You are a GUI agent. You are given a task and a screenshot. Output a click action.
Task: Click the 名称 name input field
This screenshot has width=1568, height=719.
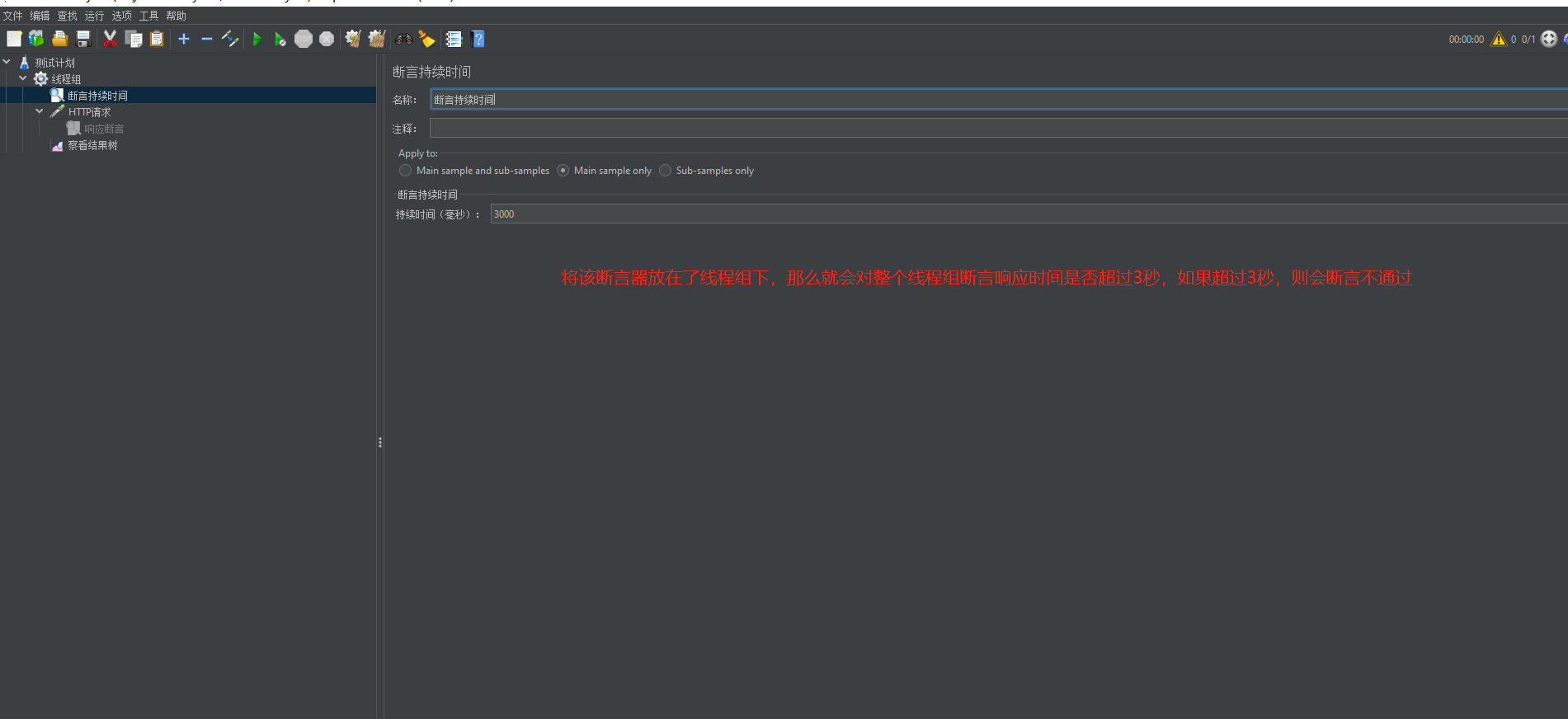999,100
